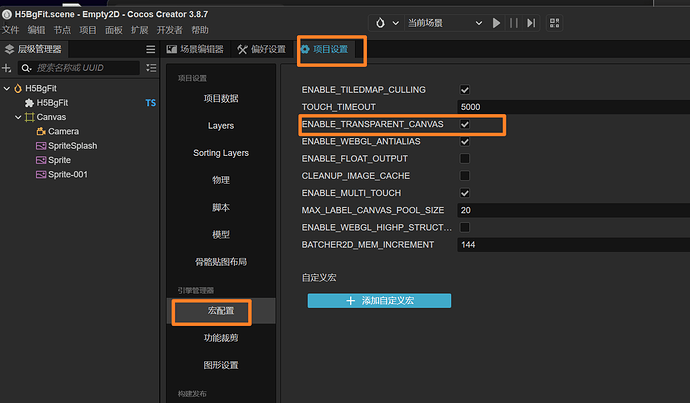This screenshot has height=403, width=690.
Task: Click the TS script badge
Action: (150, 103)
